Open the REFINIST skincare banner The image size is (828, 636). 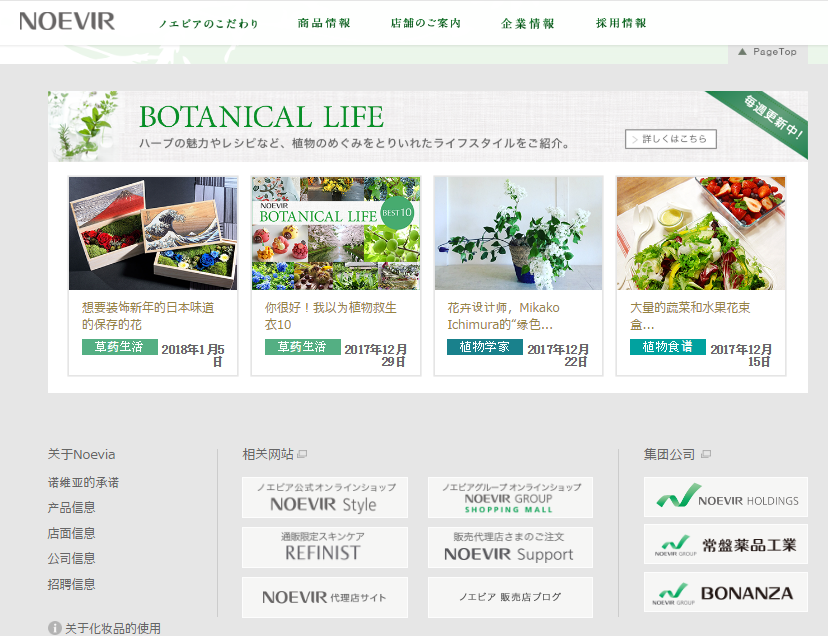pyautogui.click(x=325, y=547)
